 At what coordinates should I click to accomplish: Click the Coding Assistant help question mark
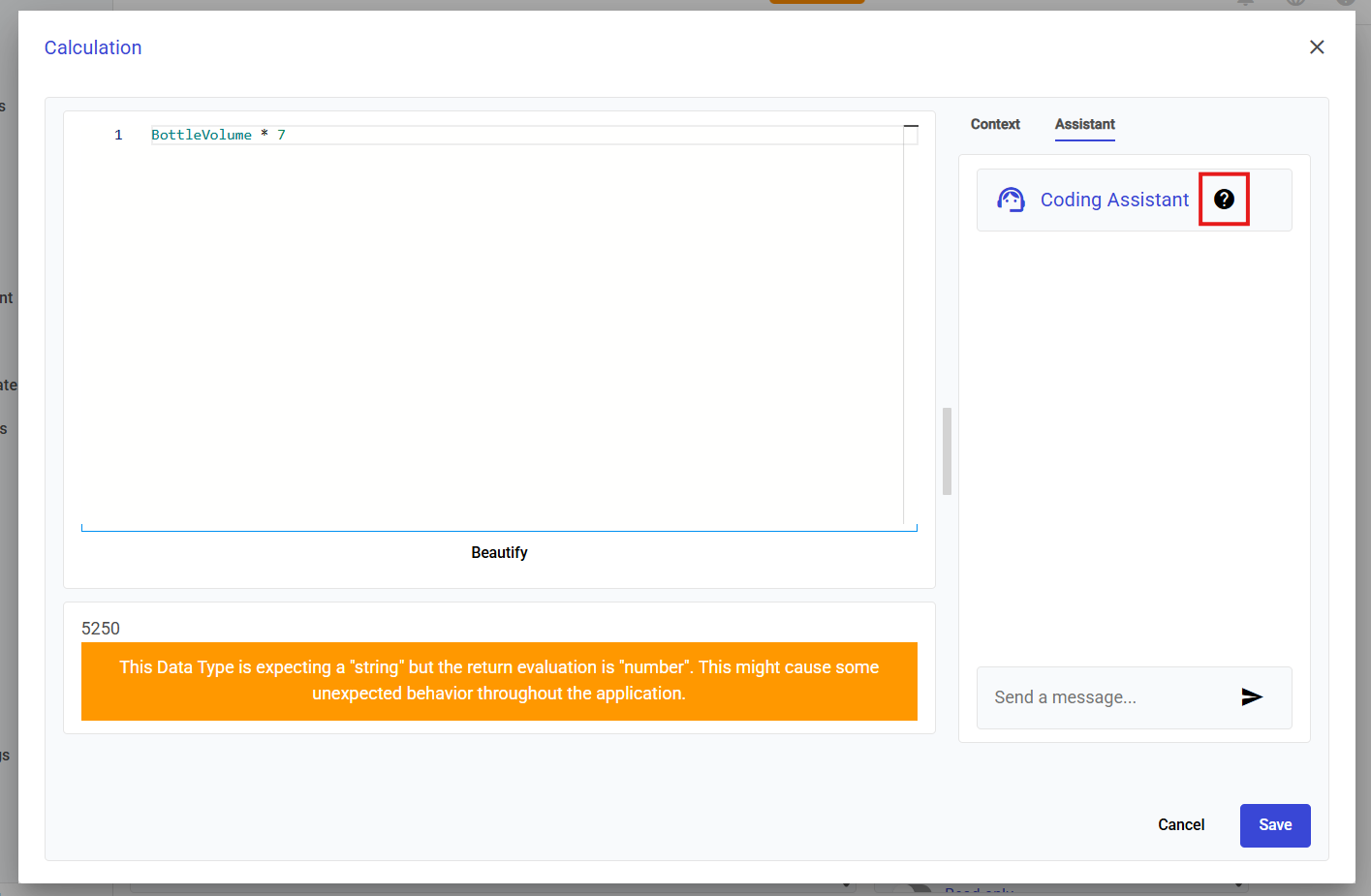click(1224, 200)
